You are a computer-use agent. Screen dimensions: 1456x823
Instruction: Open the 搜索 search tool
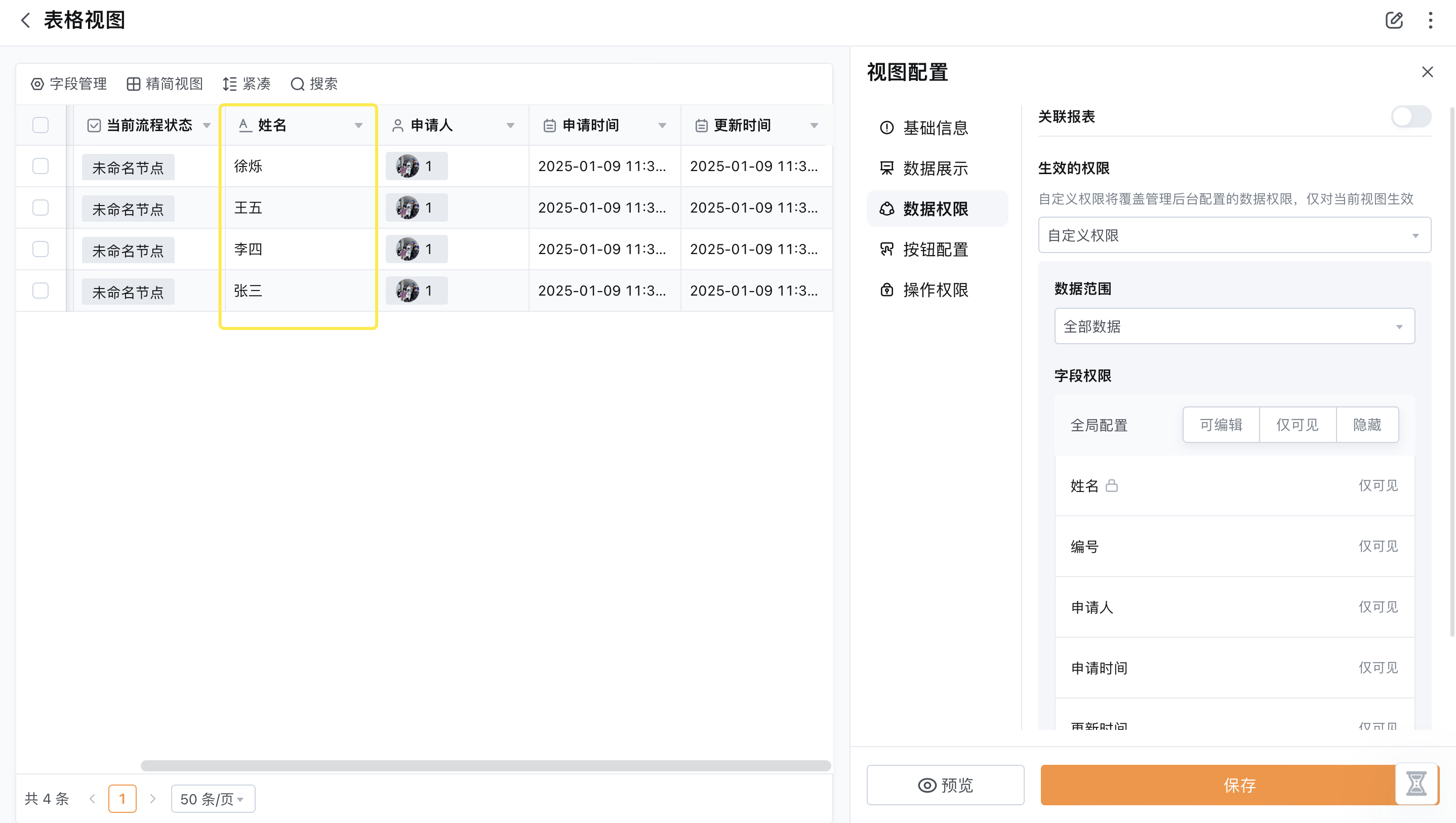(314, 84)
